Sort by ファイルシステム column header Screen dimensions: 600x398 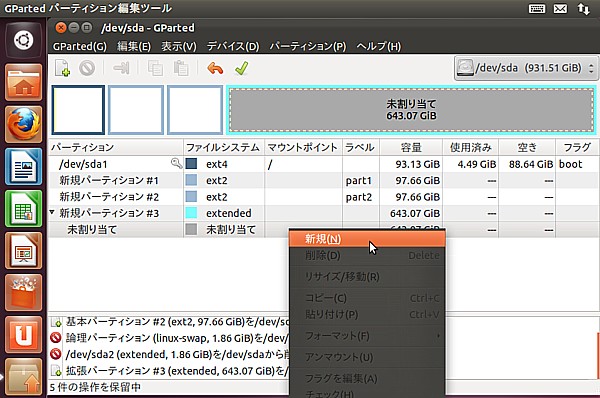click(224, 147)
